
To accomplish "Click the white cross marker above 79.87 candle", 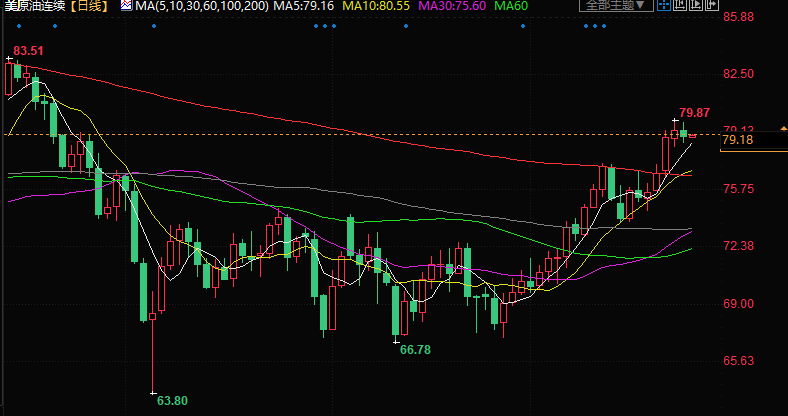I will pyautogui.click(x=674, y=120).
